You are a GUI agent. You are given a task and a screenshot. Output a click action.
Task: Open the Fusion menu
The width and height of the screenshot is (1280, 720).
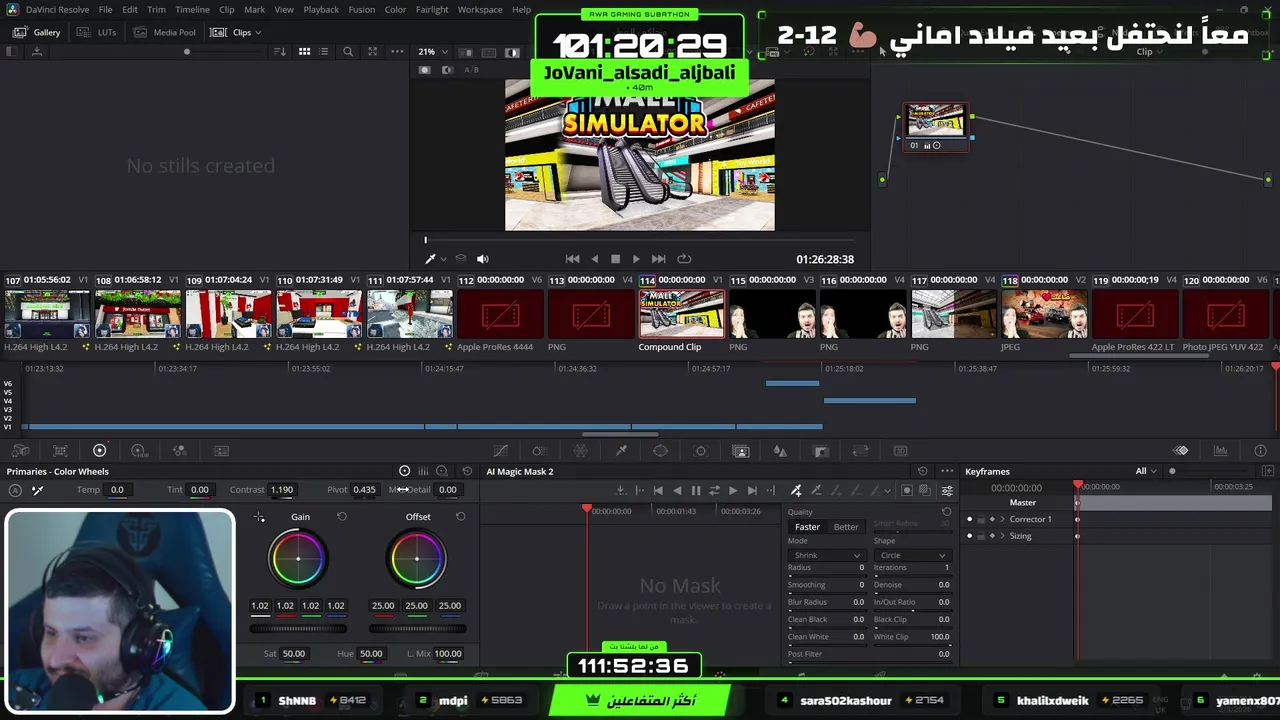(x=362, y=10)
